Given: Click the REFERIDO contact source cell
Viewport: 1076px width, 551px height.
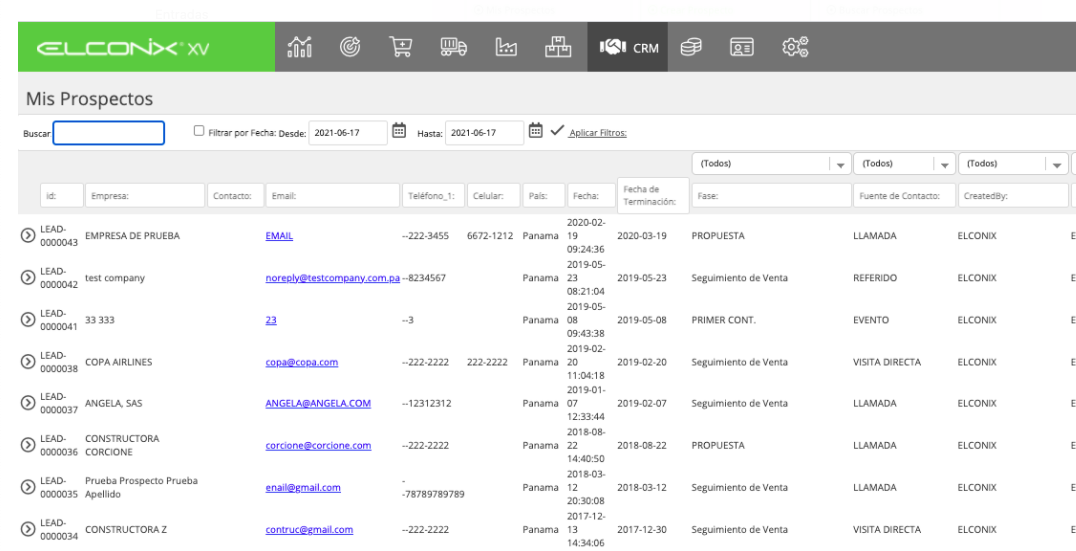Looking at the screenshot, I should tap(875, 278).
